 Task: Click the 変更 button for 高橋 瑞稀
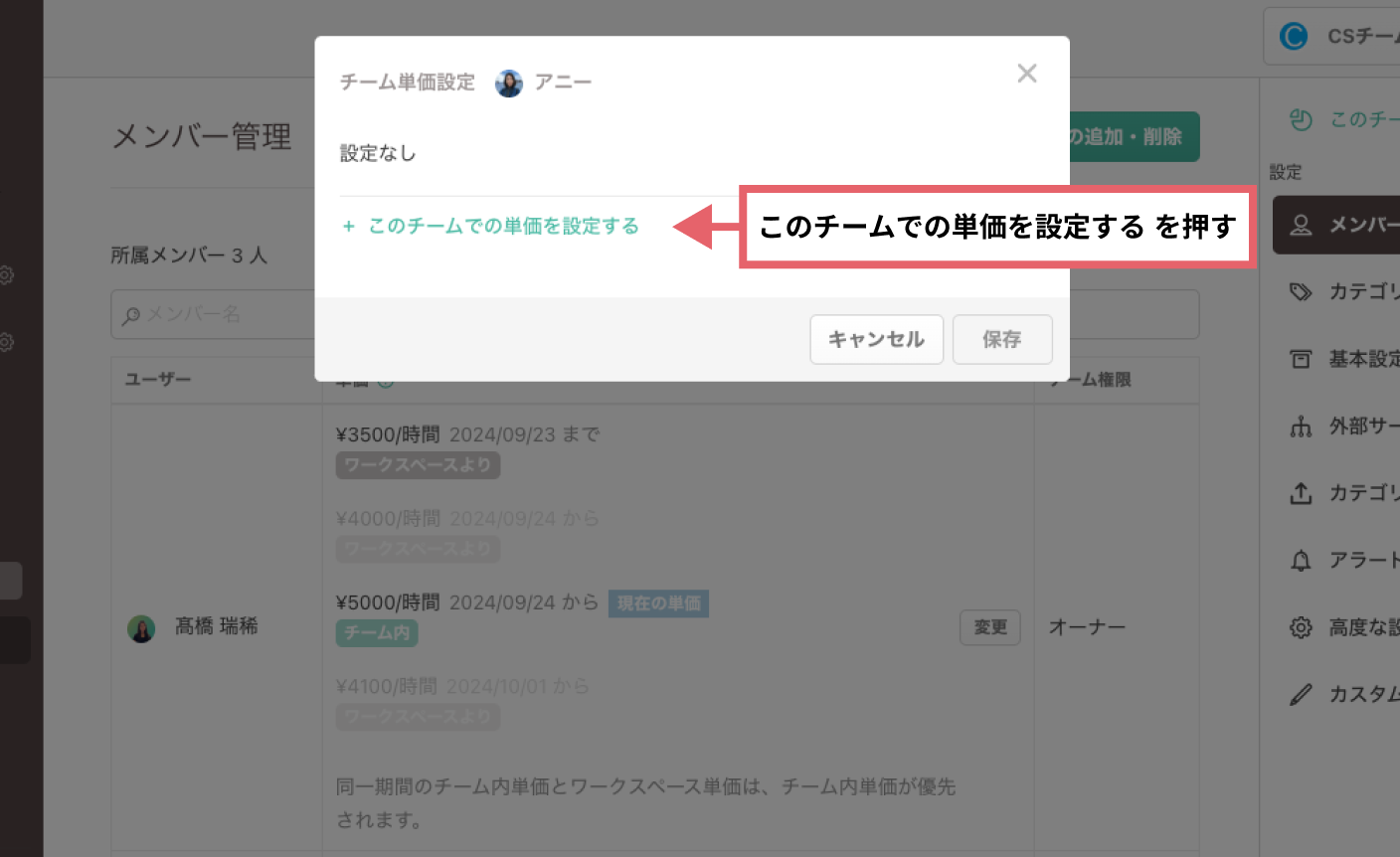coord(989,627)
